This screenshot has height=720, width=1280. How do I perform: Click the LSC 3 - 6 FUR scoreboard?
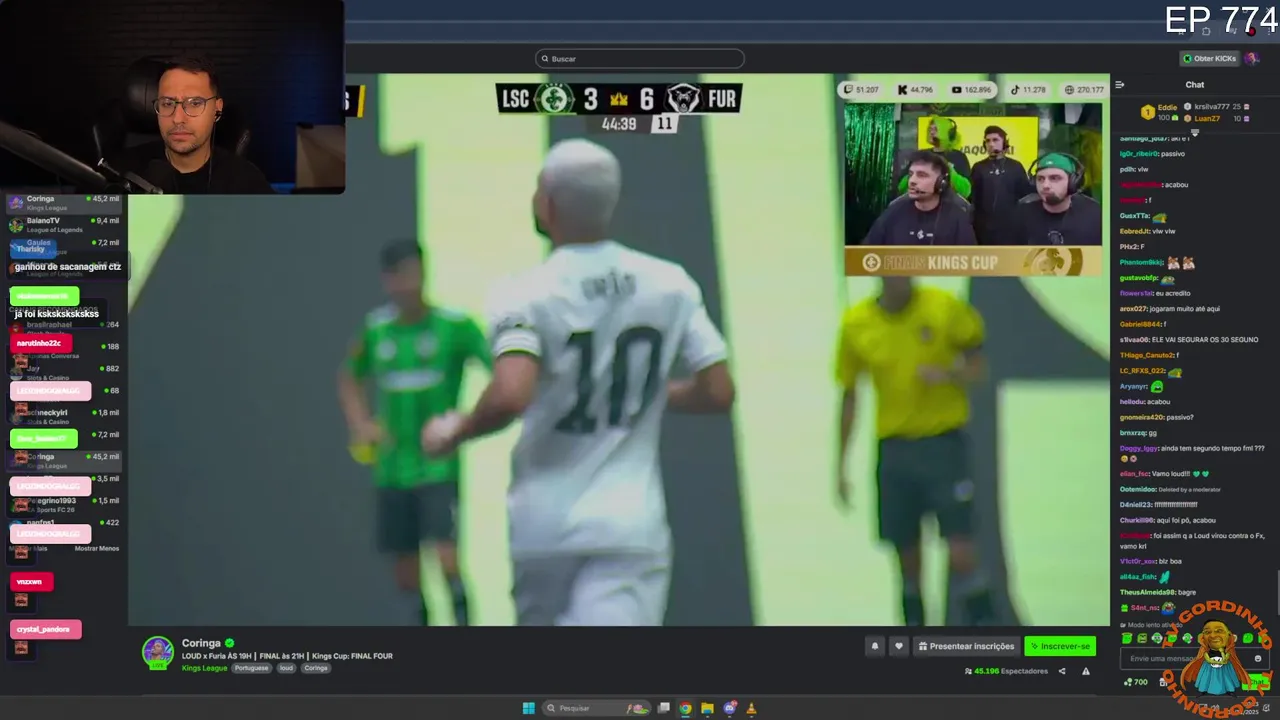[619, 98]
